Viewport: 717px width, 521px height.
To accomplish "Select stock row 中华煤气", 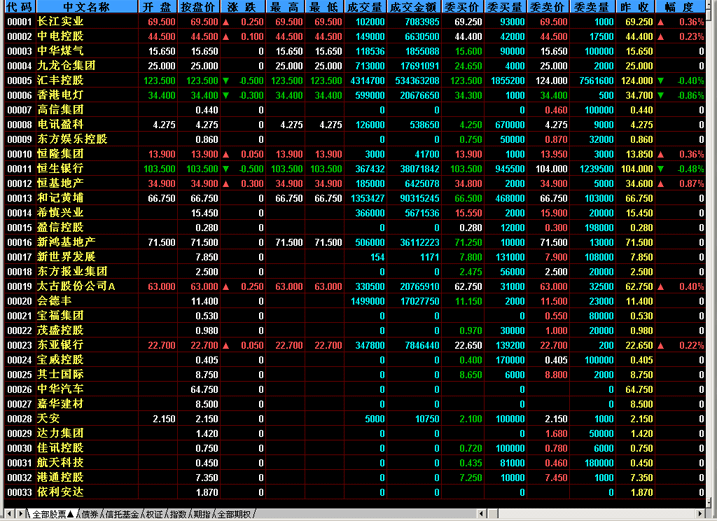I will 355,51.
